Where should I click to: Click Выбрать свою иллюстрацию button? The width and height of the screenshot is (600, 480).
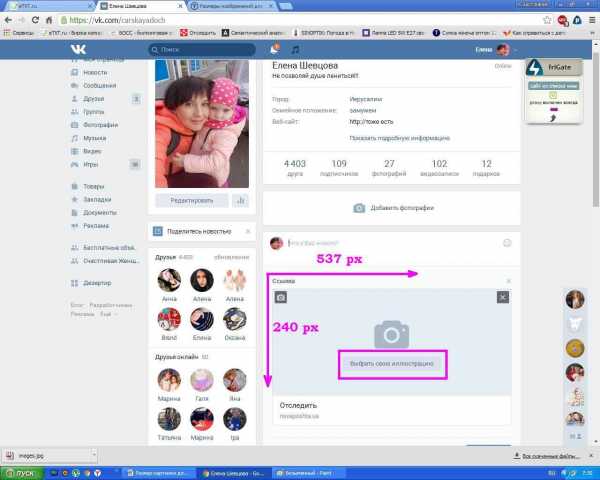pyautogui.click(x=392, y=364)
